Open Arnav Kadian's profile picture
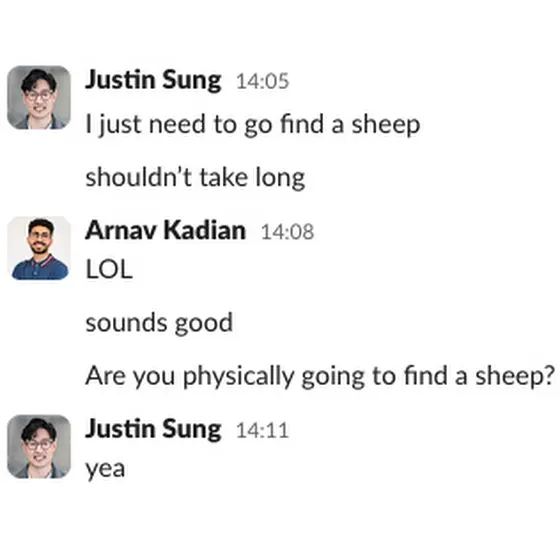Viewport: 560px width, 560px height. click(x=39, y=248)
